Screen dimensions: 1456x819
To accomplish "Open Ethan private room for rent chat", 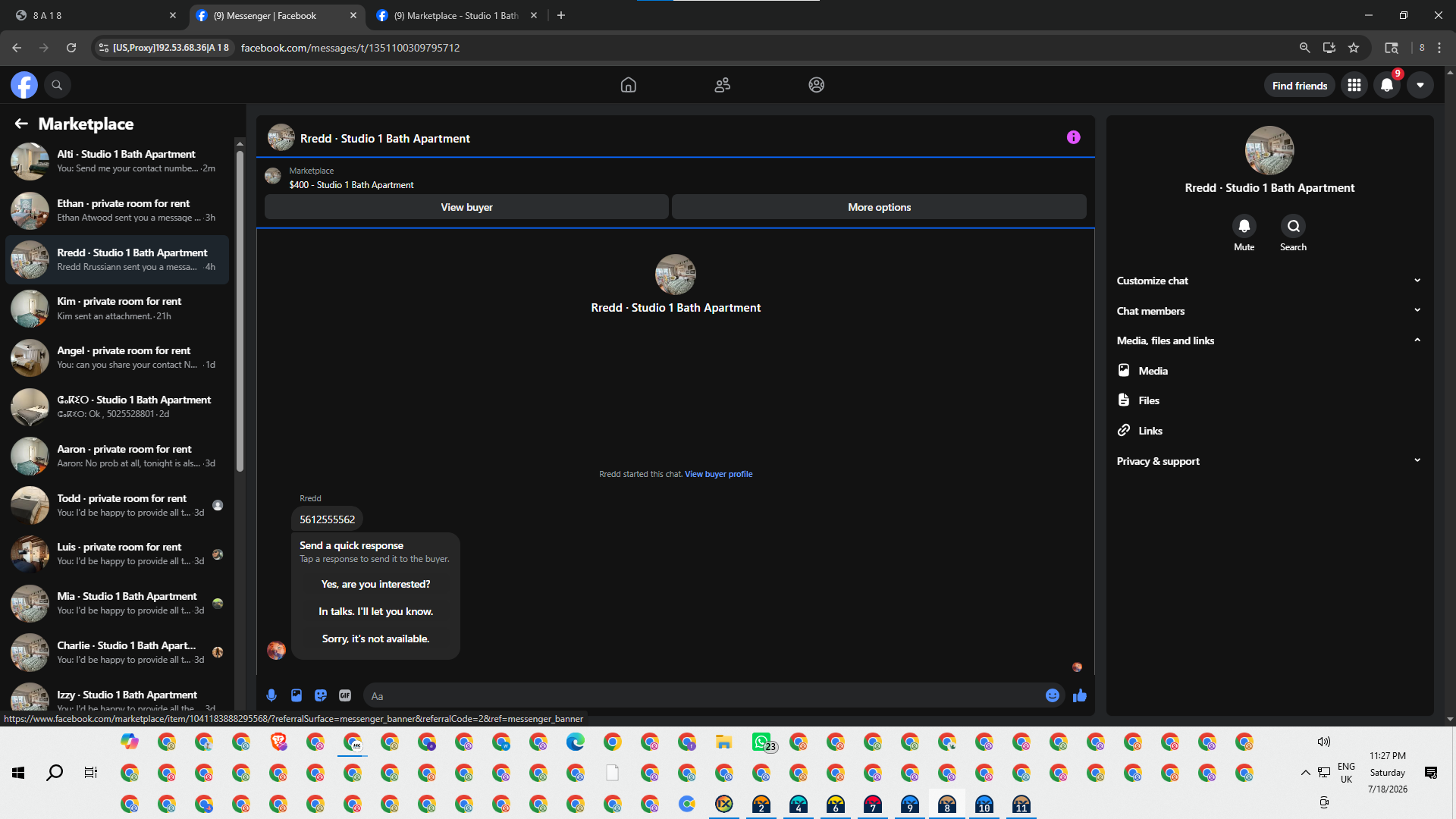I will pyautogui.click(x=117, y=210).
